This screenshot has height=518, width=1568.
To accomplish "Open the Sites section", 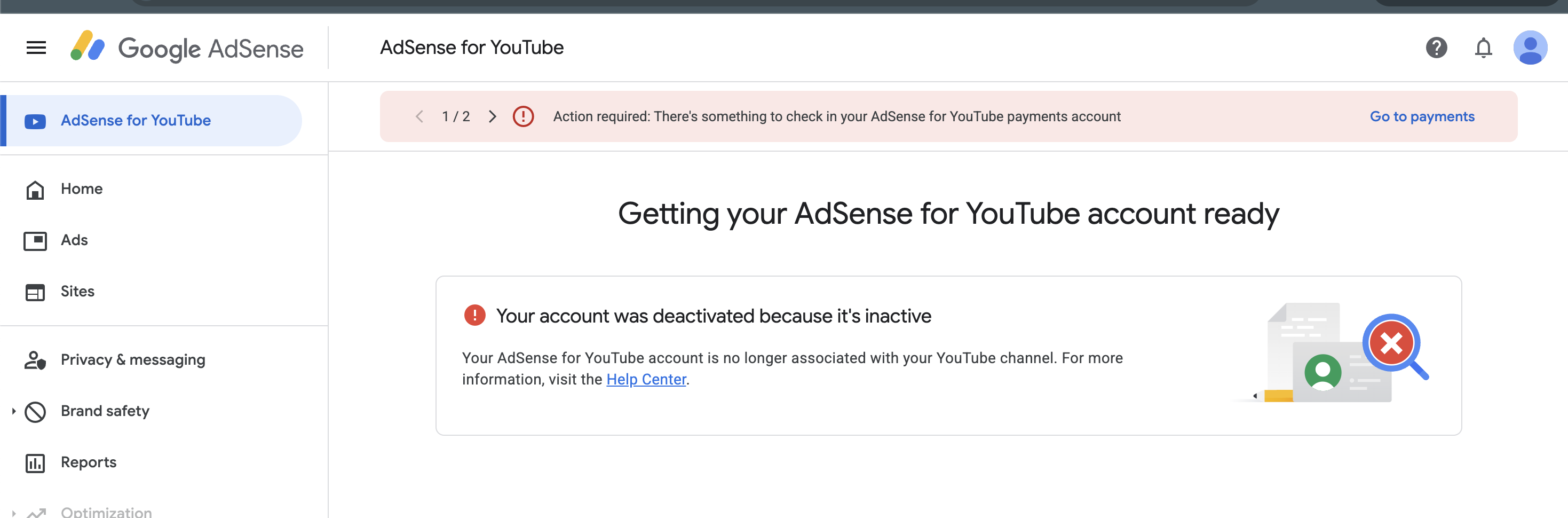I will pos(77,291).
